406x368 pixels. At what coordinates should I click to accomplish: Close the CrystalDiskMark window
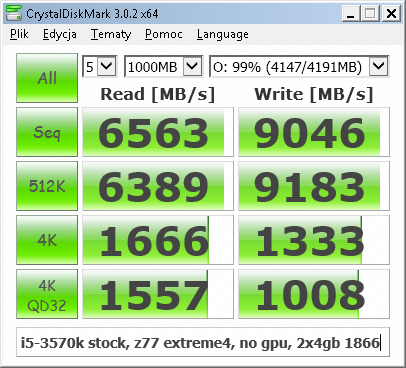(x=391, y=14)
